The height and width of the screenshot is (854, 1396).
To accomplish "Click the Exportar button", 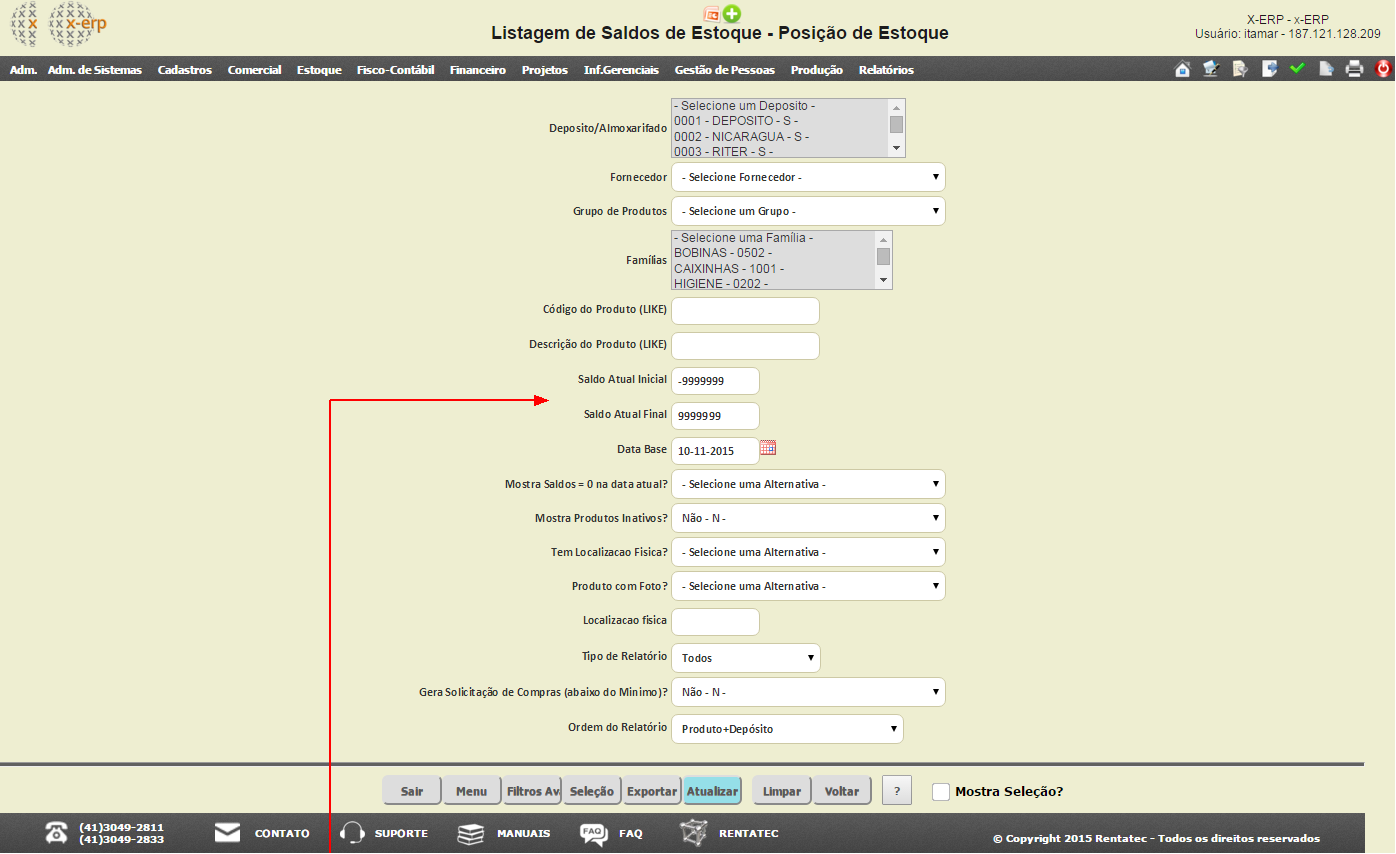I will (652, 791).
